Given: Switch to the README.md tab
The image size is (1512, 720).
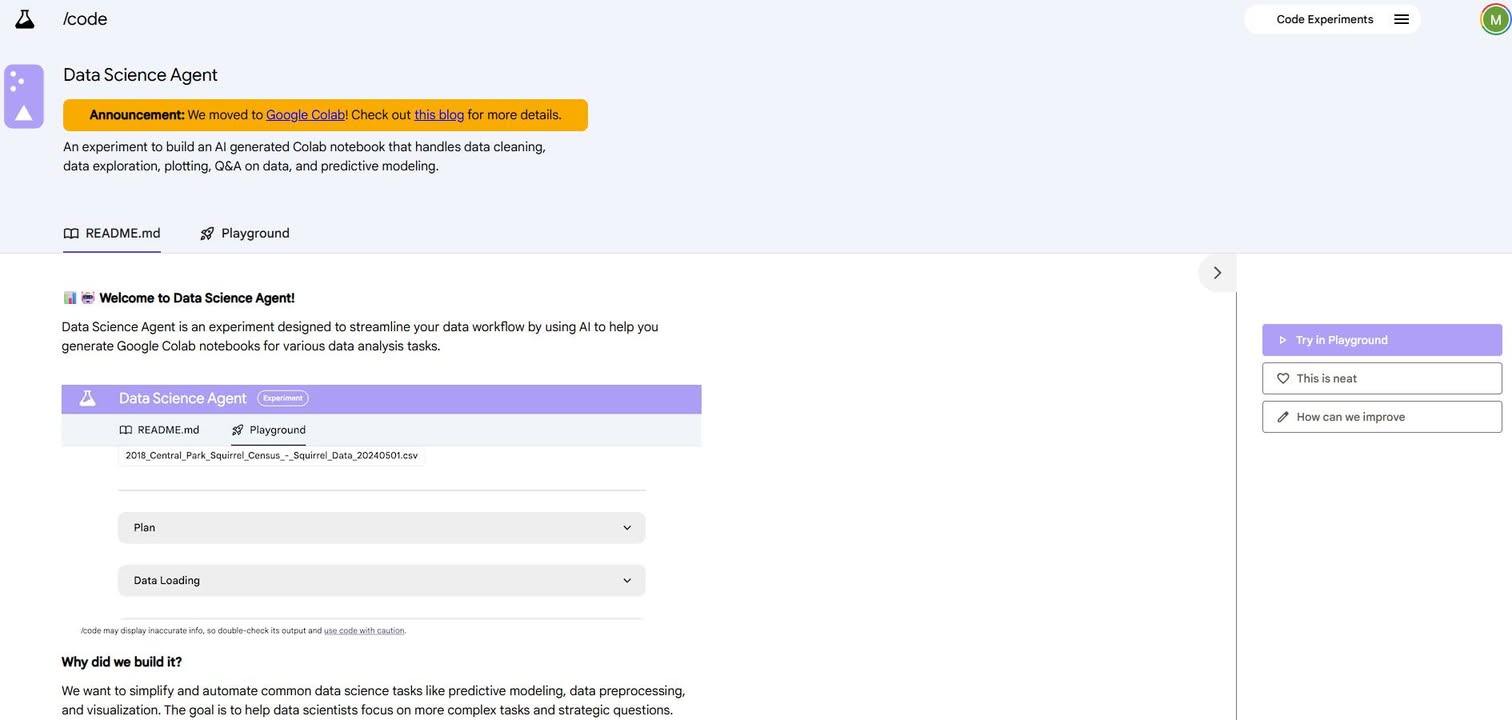Looking at the screenshot, I should pos(112,233).
